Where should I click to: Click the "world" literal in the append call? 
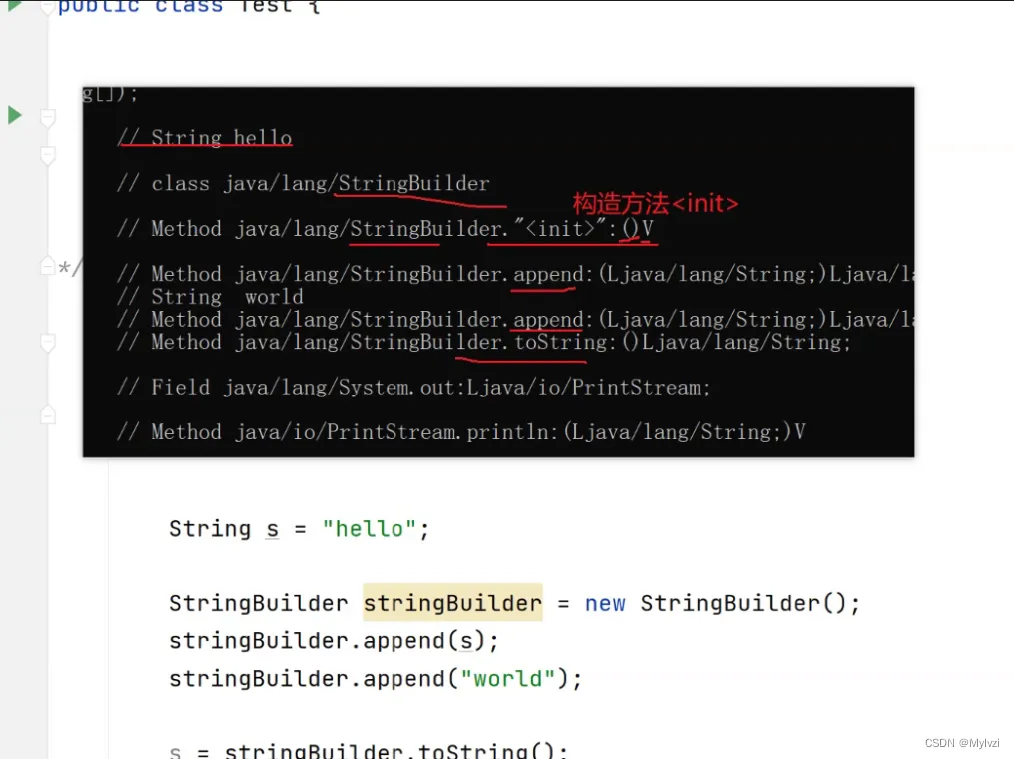508,679
